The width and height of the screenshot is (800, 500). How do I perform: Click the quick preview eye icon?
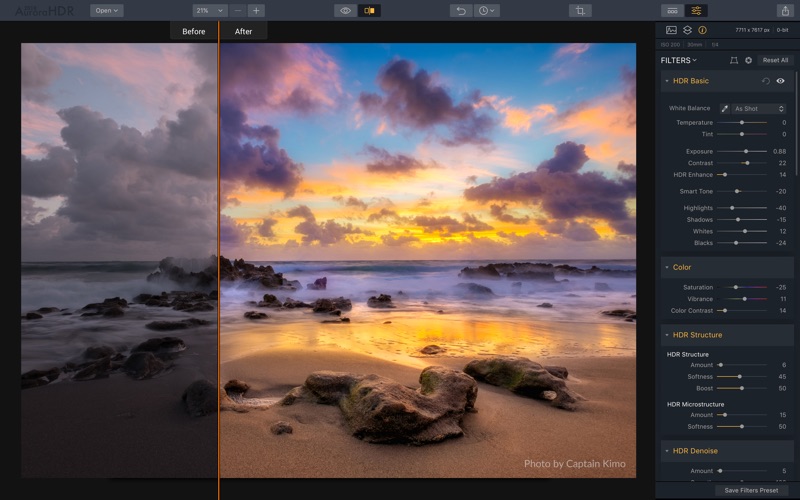pos(346,11)
